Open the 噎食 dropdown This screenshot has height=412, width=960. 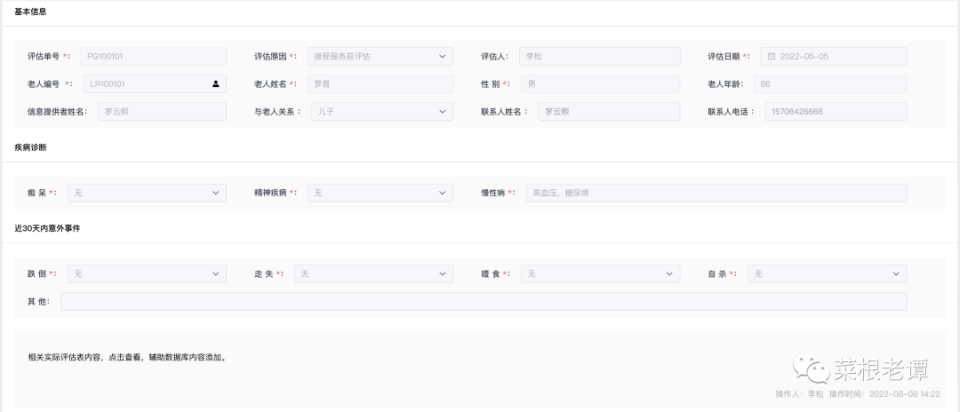coord(601,274)
